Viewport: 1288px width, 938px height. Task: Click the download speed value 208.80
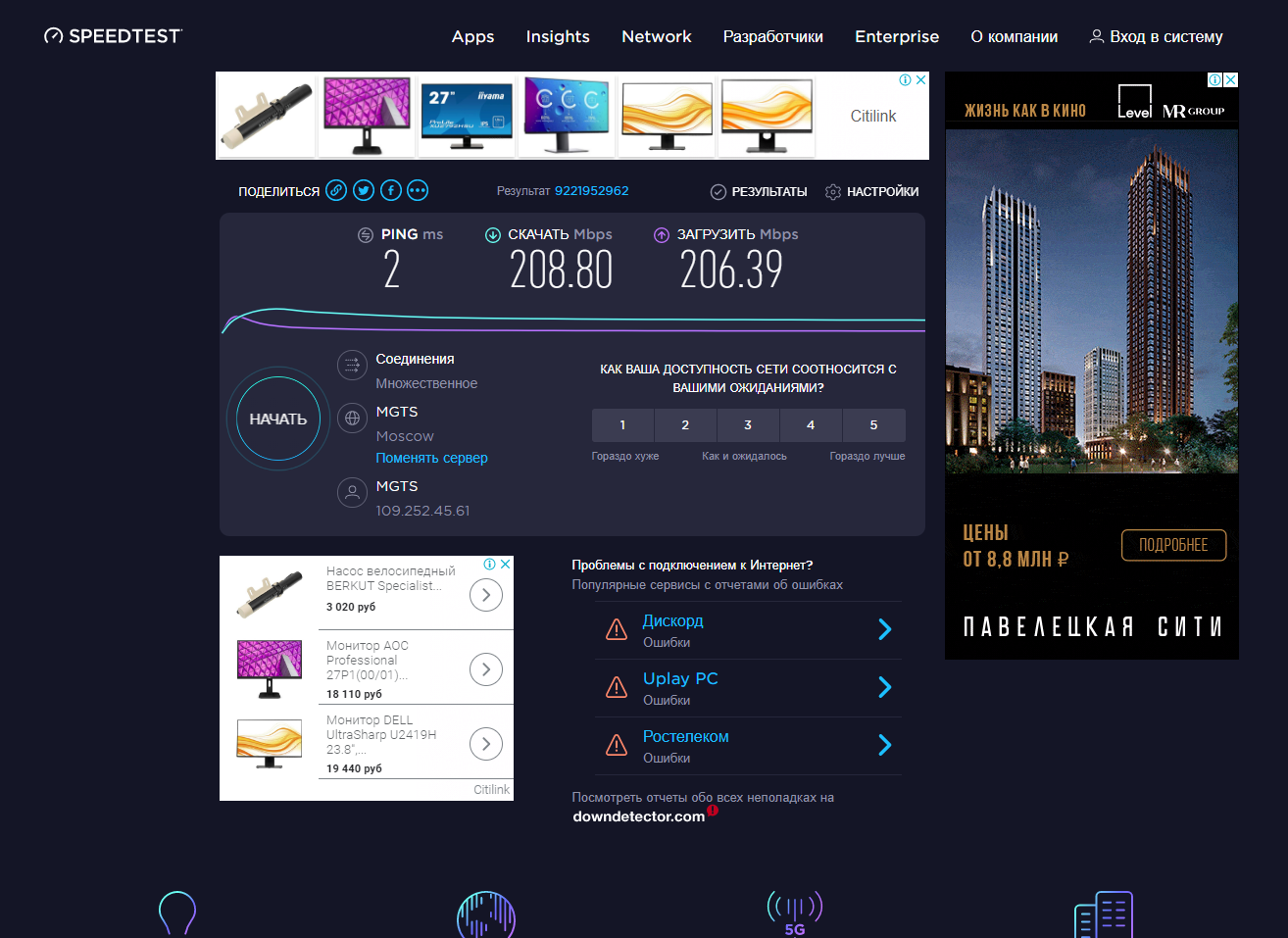click(562, 270)
